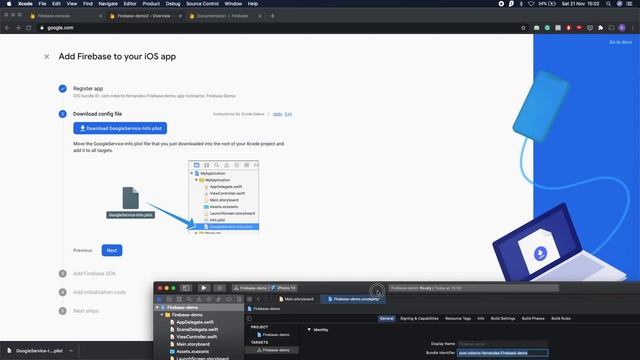The height and width of the screenshot is (360, 640).
Task: Open iPhone 12 device destination selector
Action: [284, 288]
